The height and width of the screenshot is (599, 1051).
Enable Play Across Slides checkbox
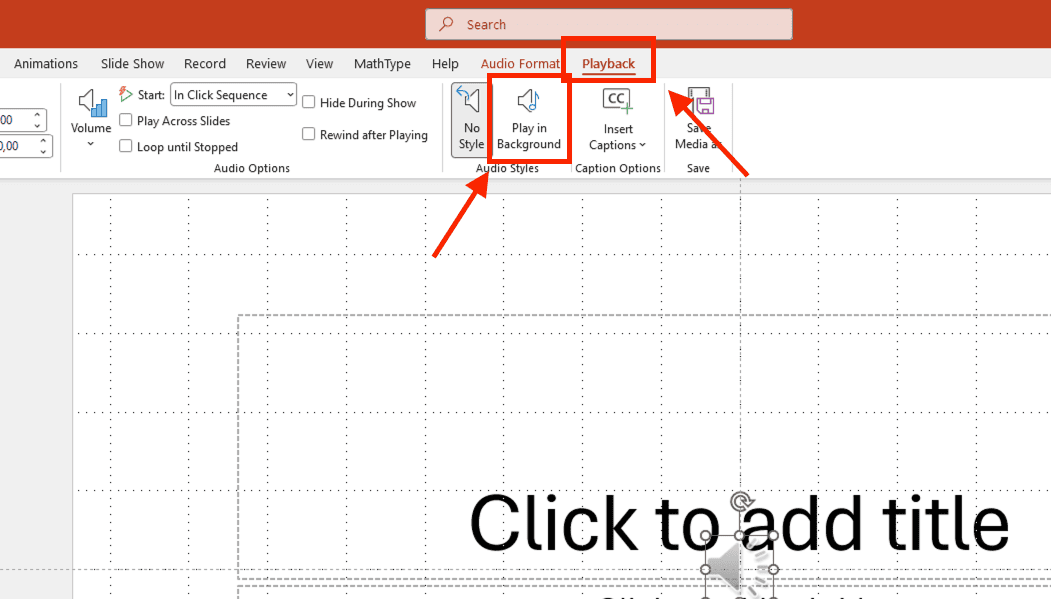click(125, 120)
